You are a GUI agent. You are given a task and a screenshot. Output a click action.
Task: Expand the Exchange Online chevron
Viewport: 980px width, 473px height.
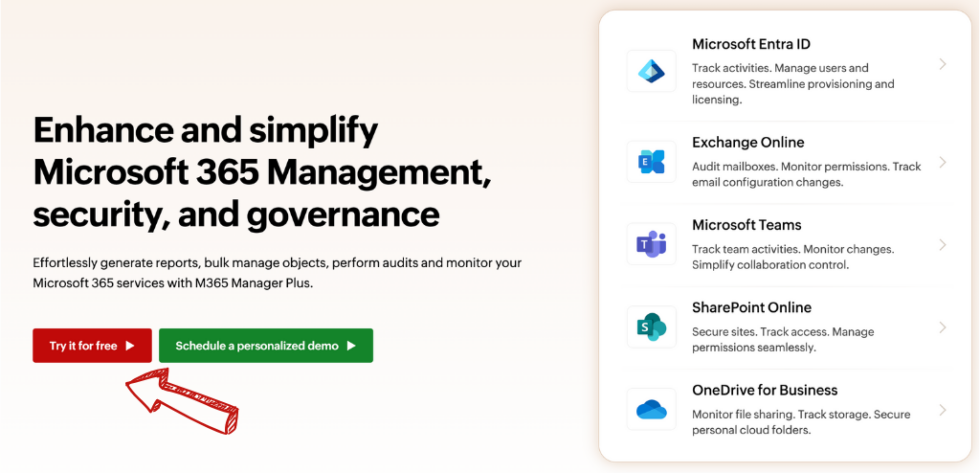tap(943, 162)
